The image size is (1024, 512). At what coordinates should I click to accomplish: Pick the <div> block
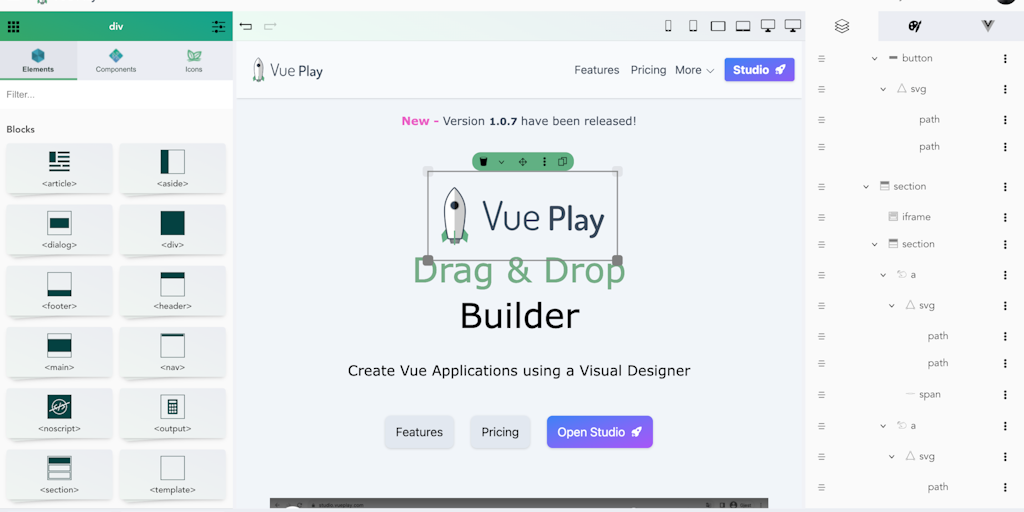pos(172,230)
